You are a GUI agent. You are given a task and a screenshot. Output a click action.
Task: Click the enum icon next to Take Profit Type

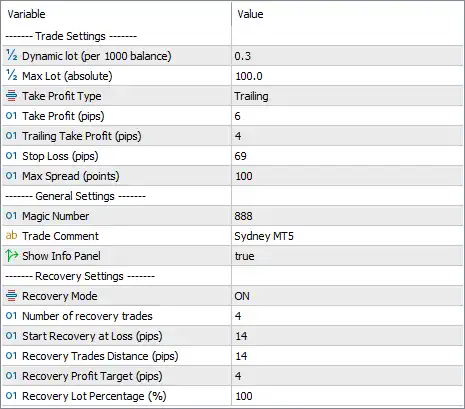point(12,96)
